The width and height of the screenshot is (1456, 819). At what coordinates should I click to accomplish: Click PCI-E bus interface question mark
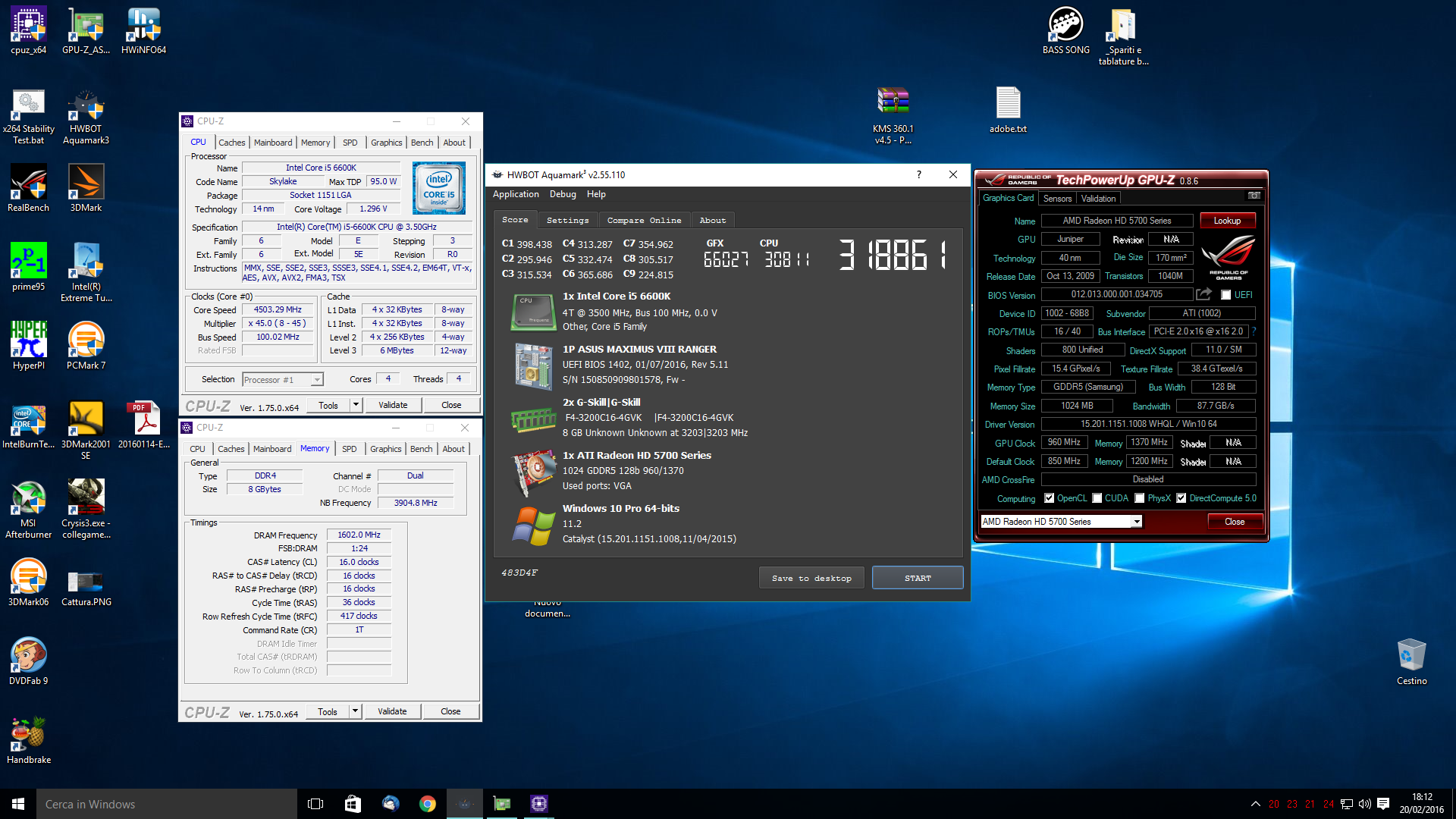[x=1254, y=331]
